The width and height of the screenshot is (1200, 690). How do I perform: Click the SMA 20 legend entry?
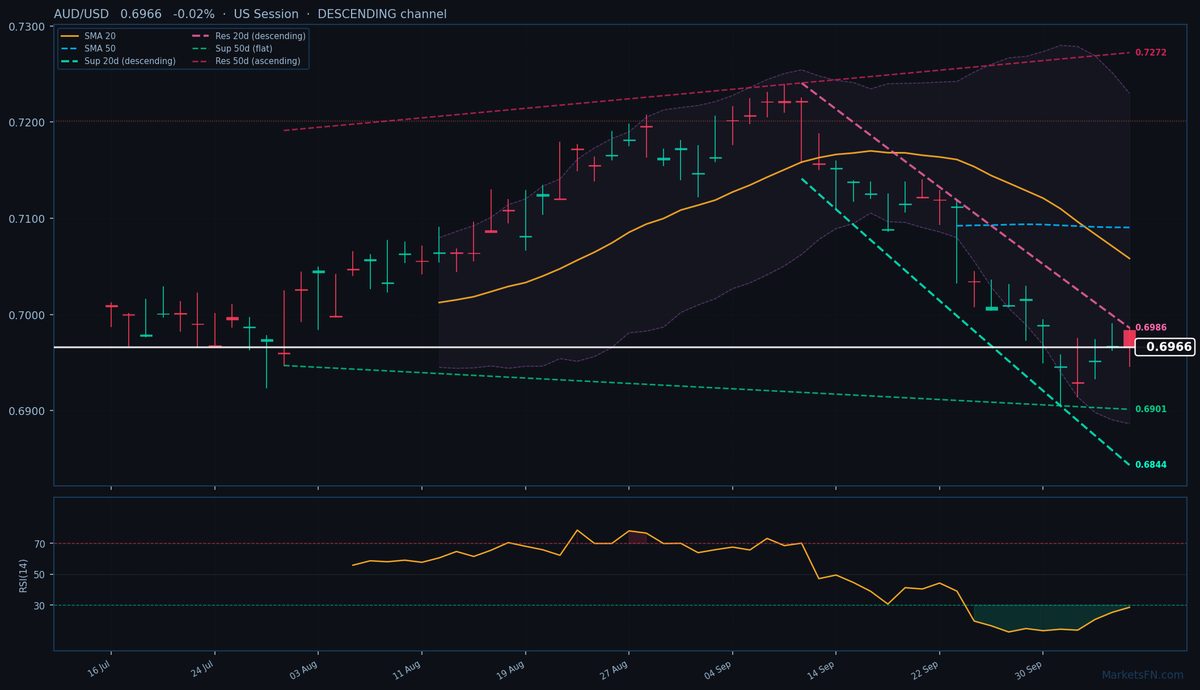click(88, 36)
